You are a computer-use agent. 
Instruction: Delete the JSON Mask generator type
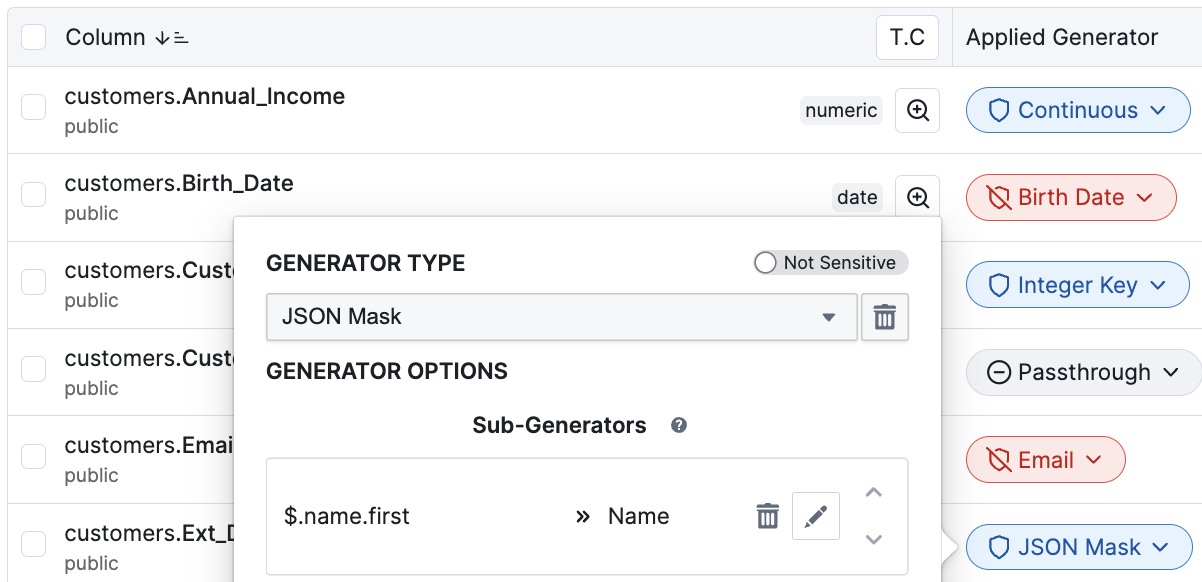point(885,318)
